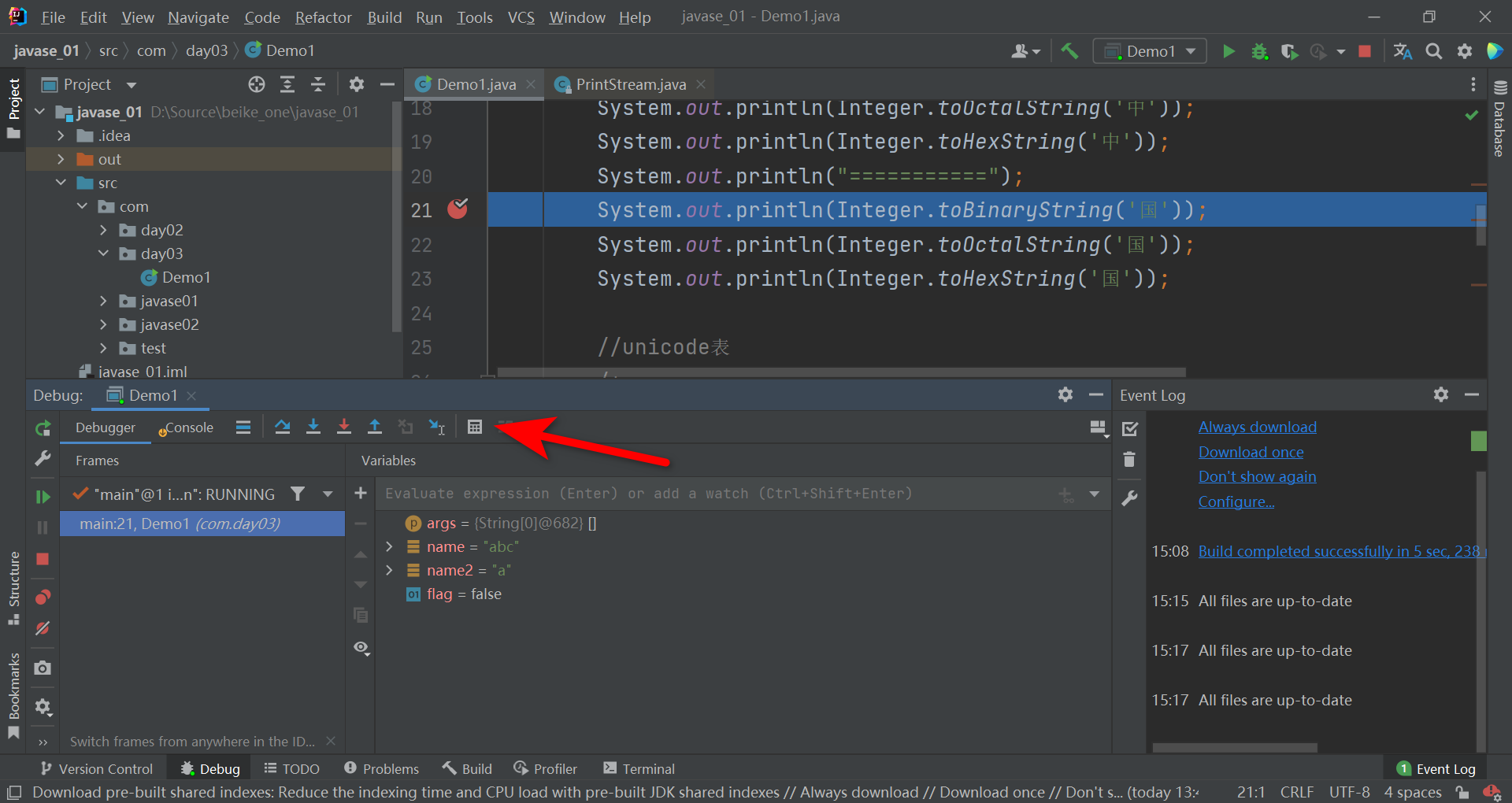Open the Terminal tool window tab
This screenshot has height=803, width=1512.
coord(639,768)
